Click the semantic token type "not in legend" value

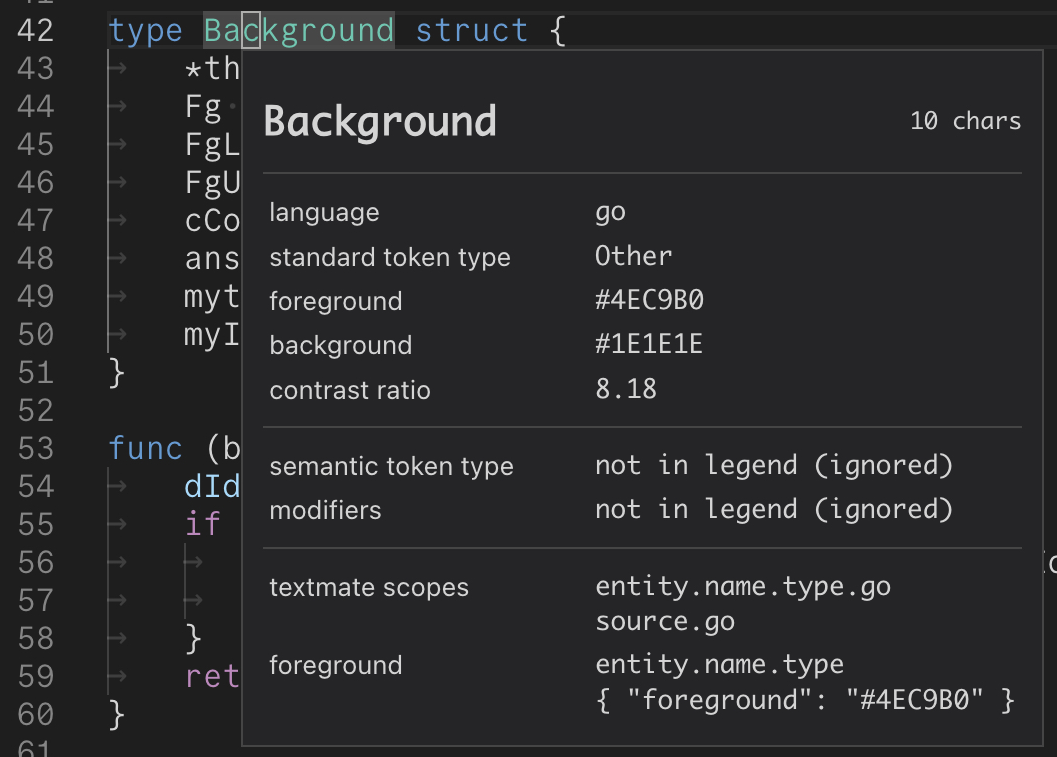point(773,465)
